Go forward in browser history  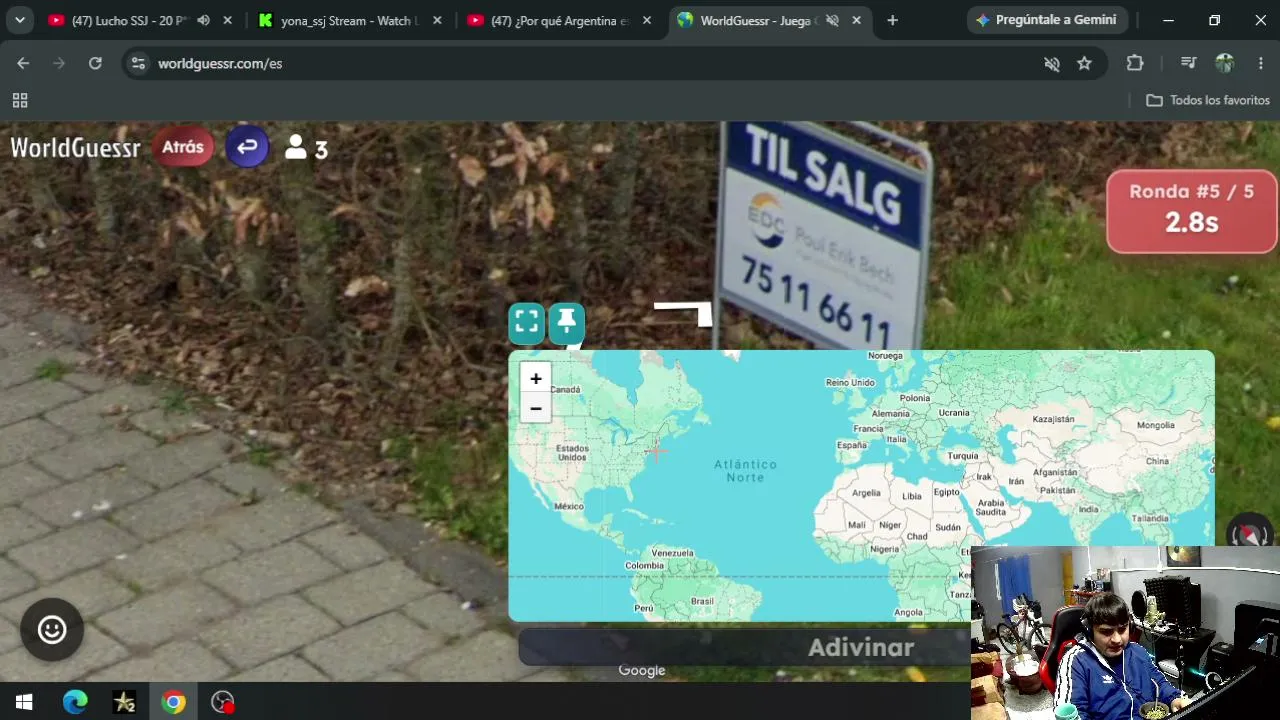click(59, 63)
